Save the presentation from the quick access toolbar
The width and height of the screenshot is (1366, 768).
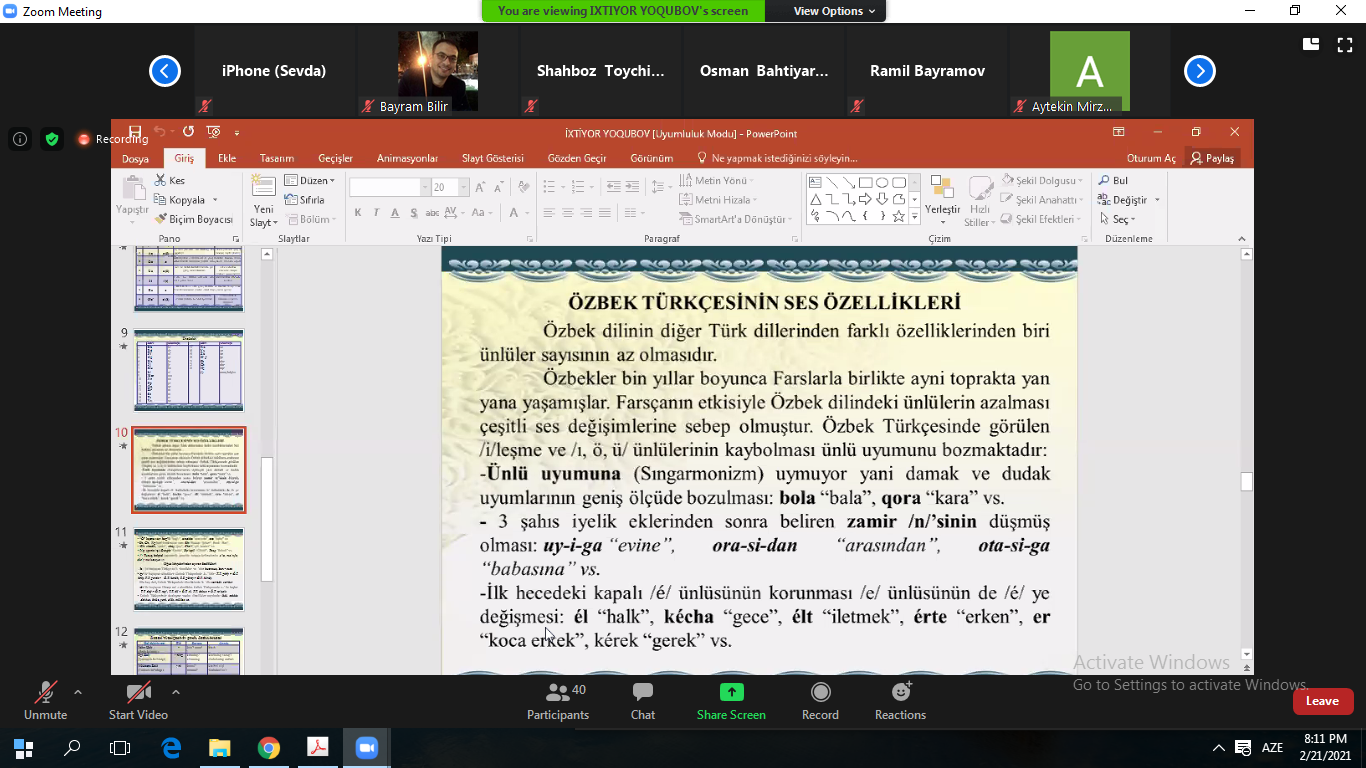coord(135,132)
